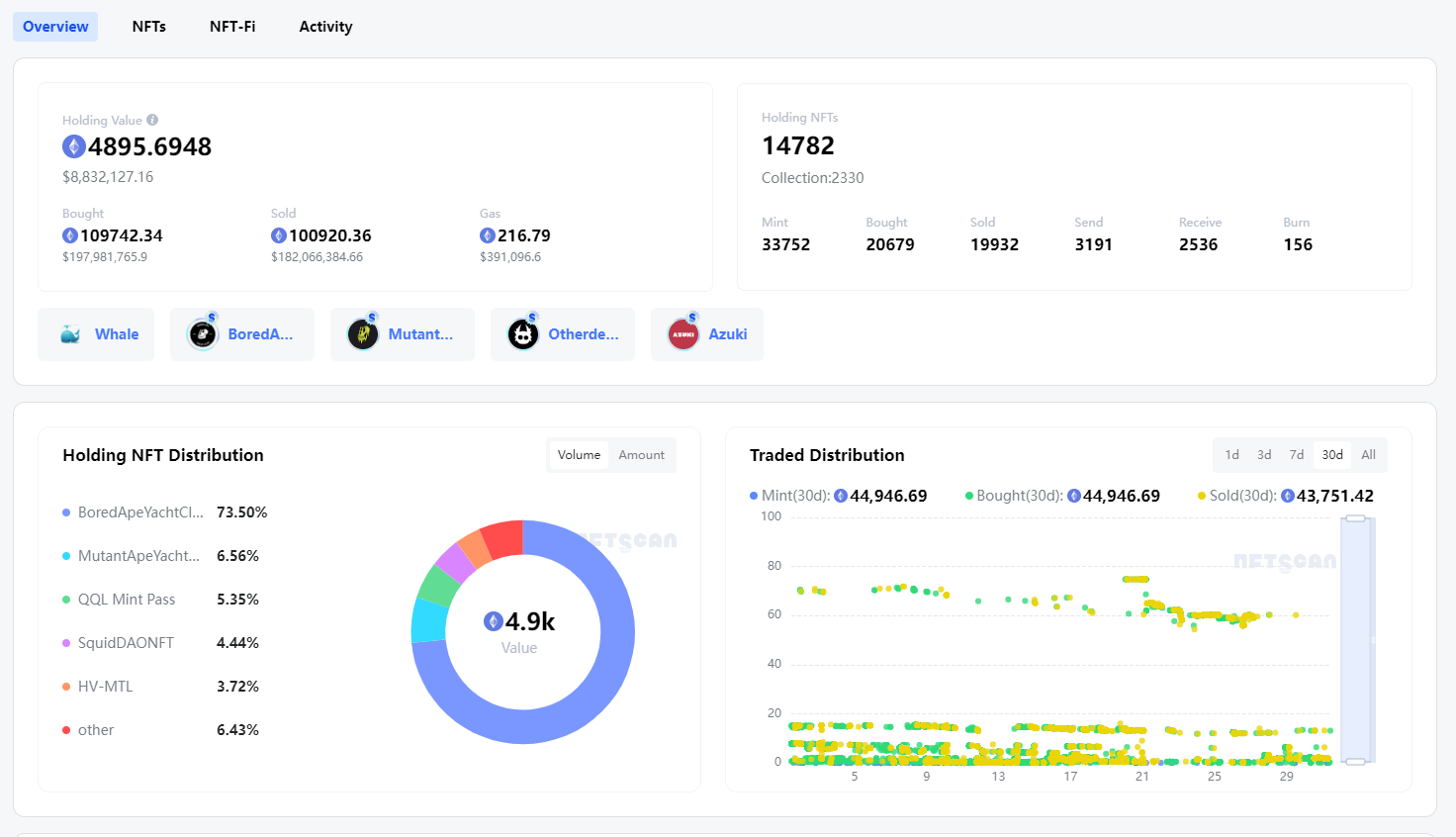Switch distribution view to Volume
The image size is (1456, 837).
point(579,455)
